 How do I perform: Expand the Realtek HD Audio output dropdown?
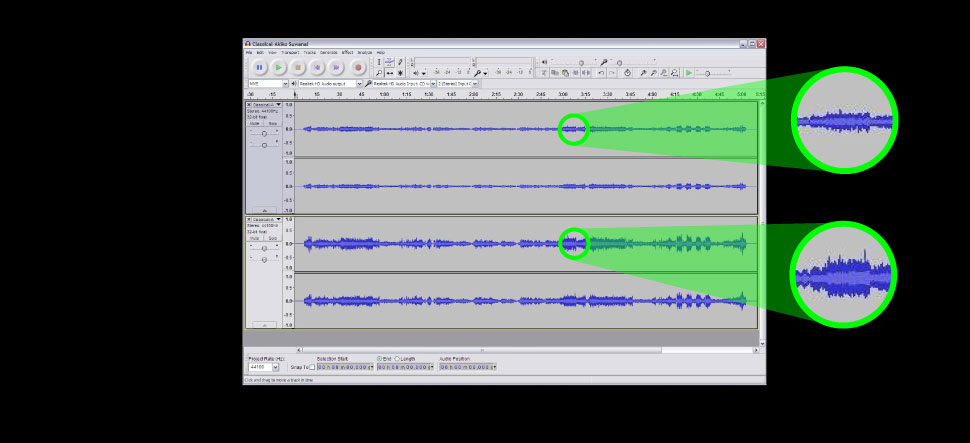359,84
